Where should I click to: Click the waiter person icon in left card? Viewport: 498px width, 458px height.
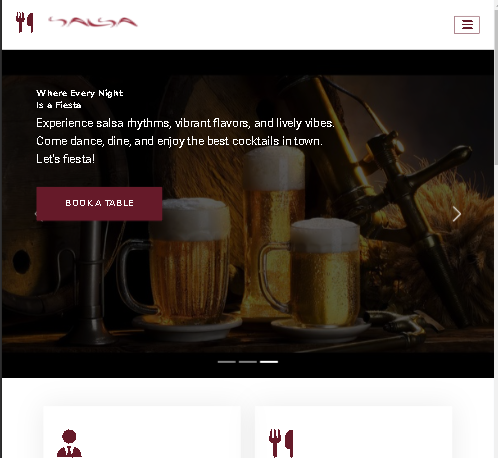(x=69, y=443)
